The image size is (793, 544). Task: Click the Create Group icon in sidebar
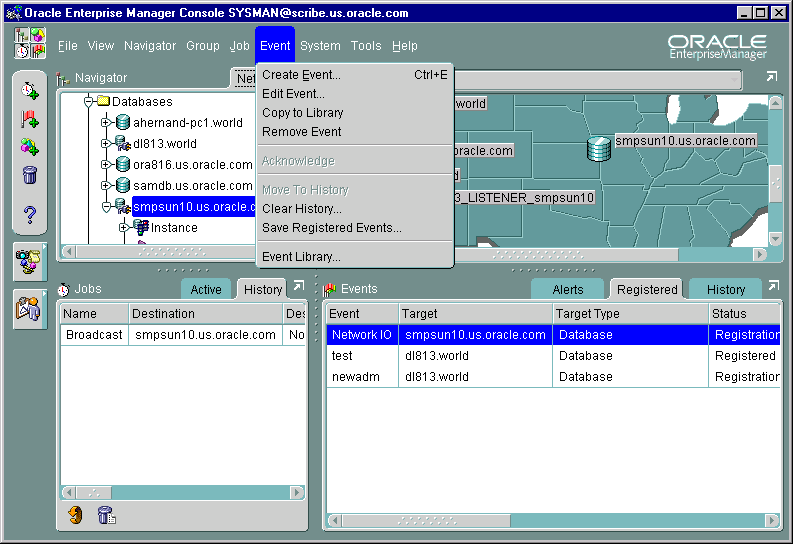pyautogui.click(x=30, y=148)
